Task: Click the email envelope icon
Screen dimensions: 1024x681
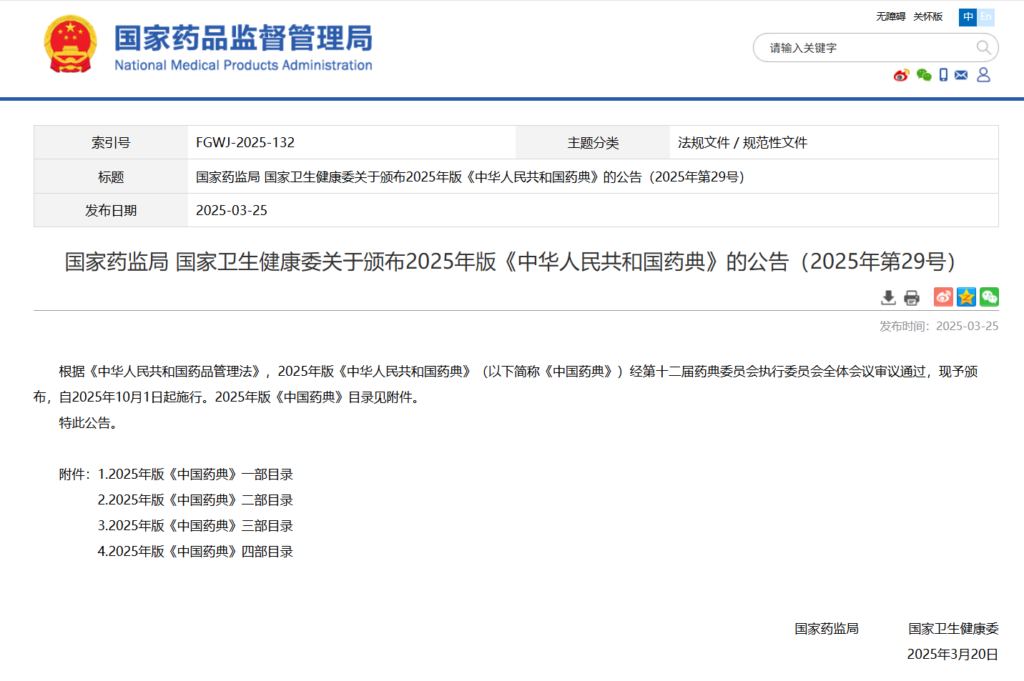Action: (x=962, y=75)
